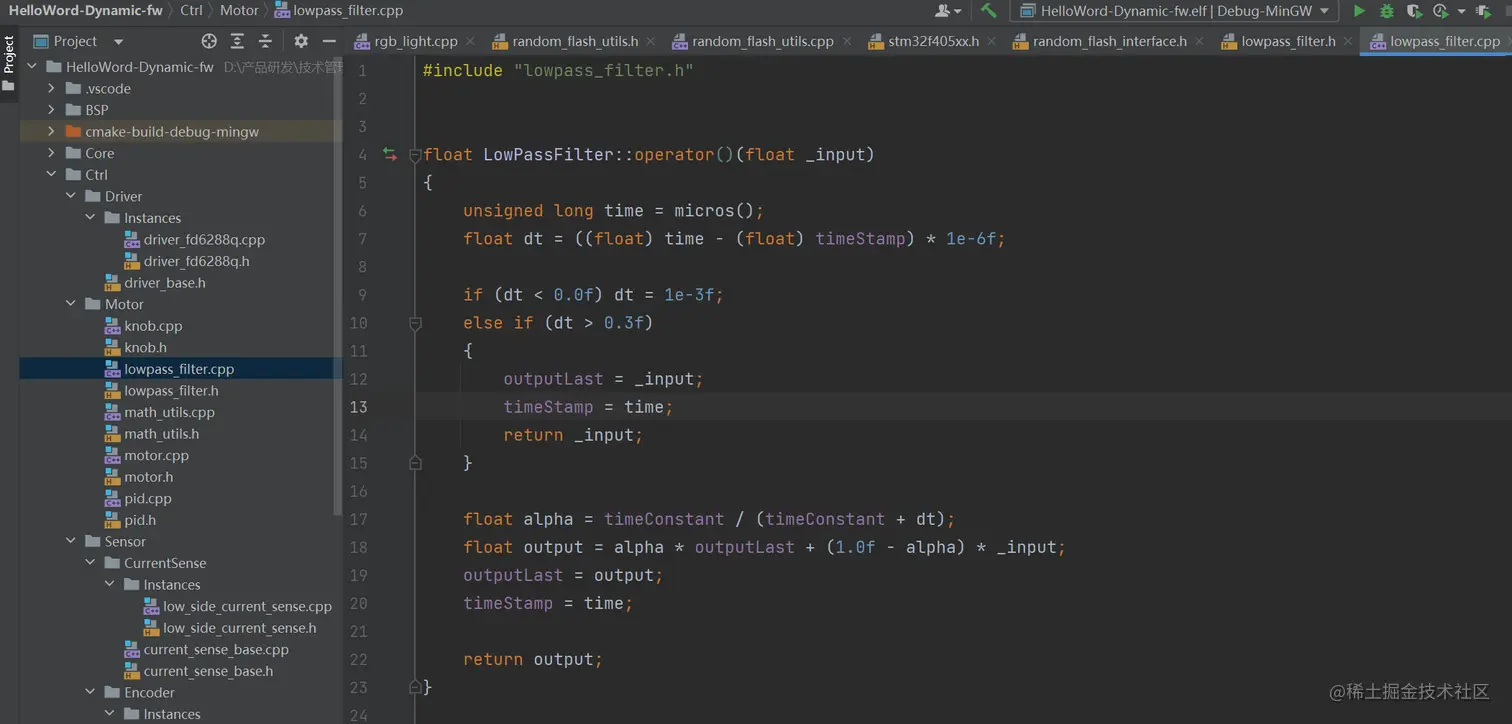Collapse the Ctrl folder

pos(51,174)
